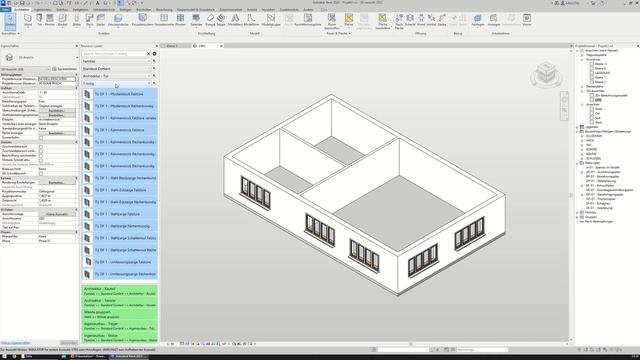Open the Standard Content dropdown
The image size is (640, 360).
click(116, 69)
